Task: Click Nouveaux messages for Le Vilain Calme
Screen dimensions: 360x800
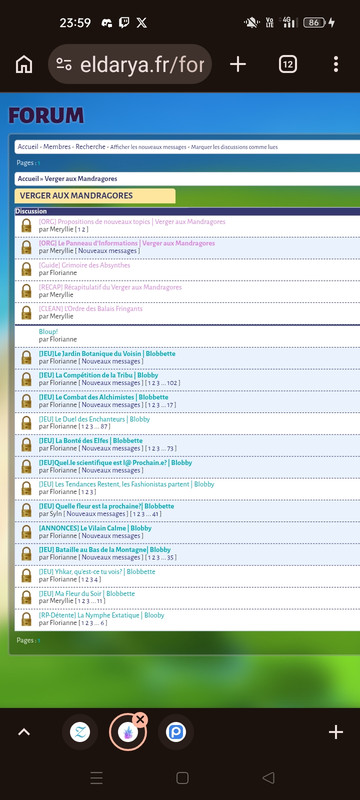Action: click(x=111, y=536)
